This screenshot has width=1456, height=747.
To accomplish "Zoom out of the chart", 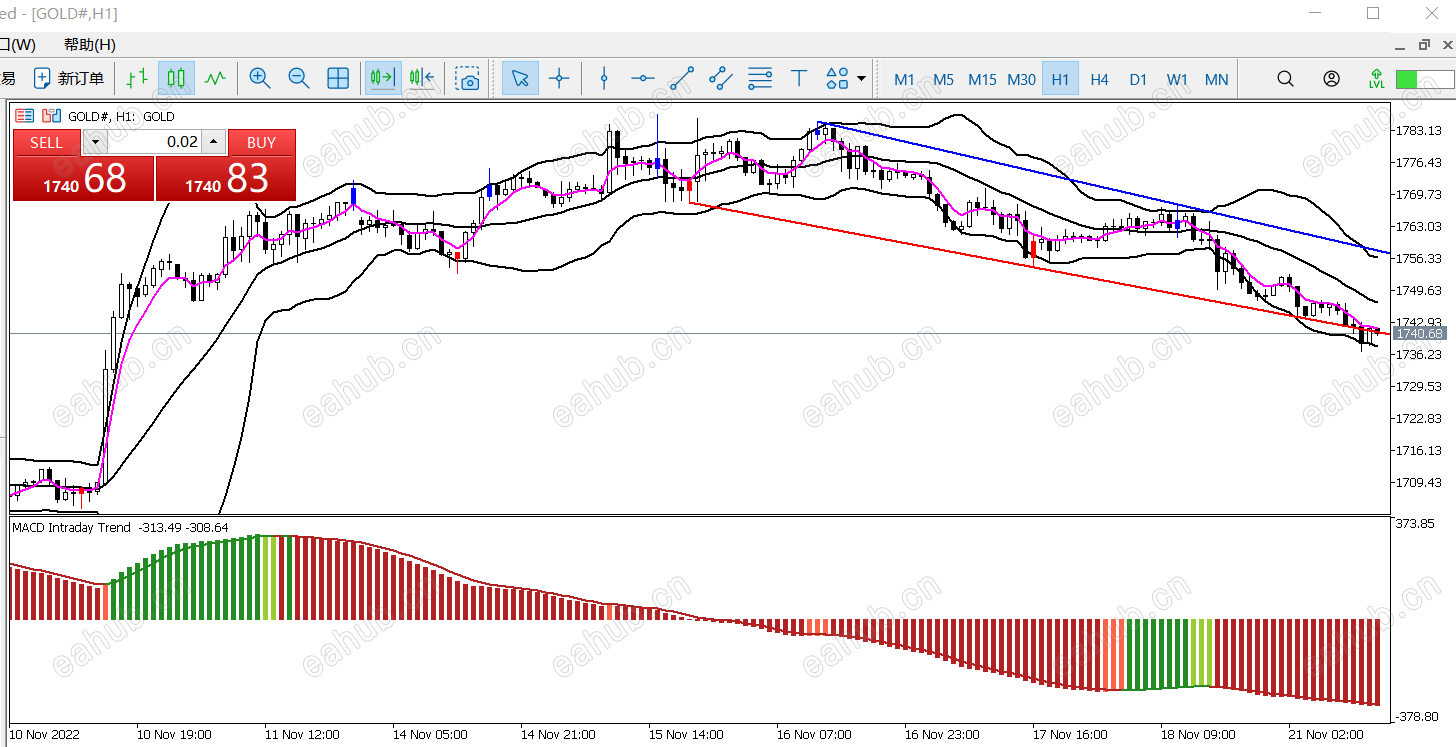I will 299,78.
